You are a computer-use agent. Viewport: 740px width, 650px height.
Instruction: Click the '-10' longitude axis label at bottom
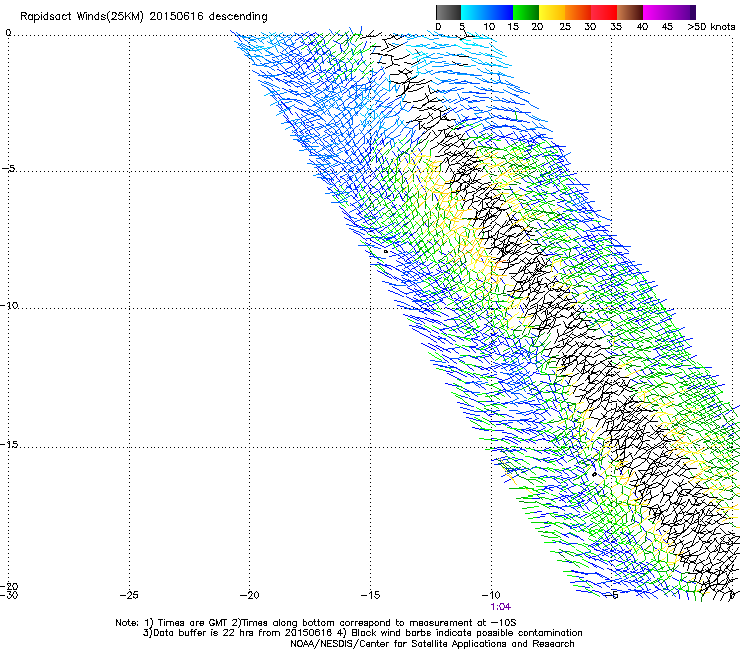pyautogui.click(x=491, y=595)
